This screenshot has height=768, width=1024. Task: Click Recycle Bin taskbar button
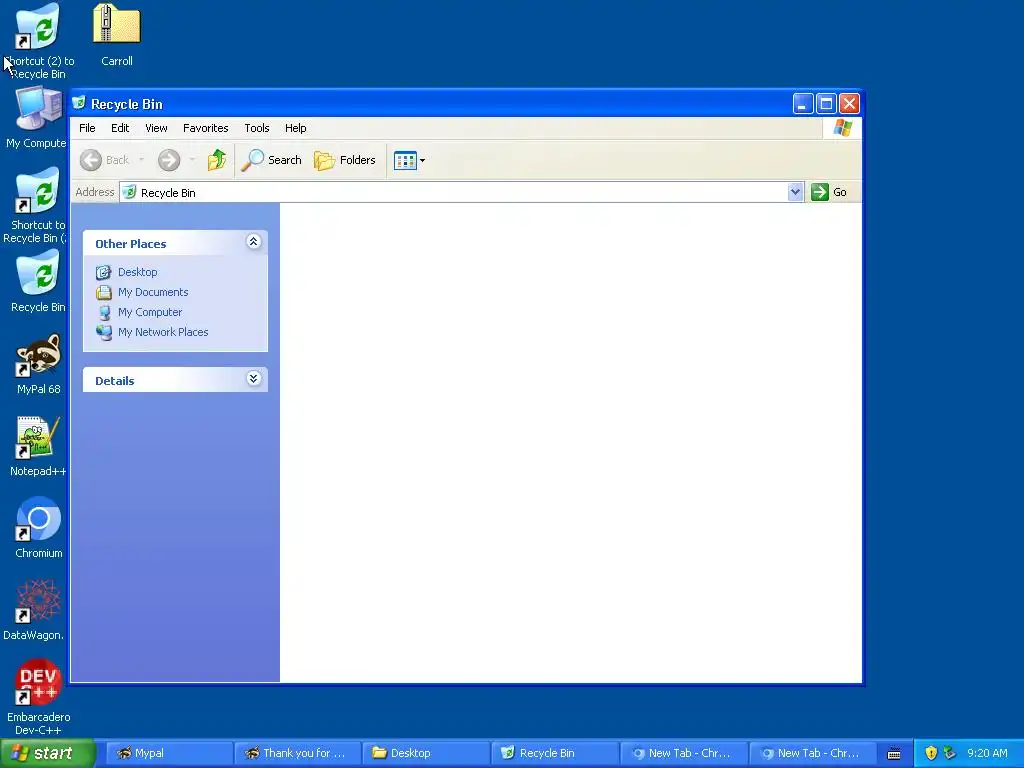pos(554,753)
